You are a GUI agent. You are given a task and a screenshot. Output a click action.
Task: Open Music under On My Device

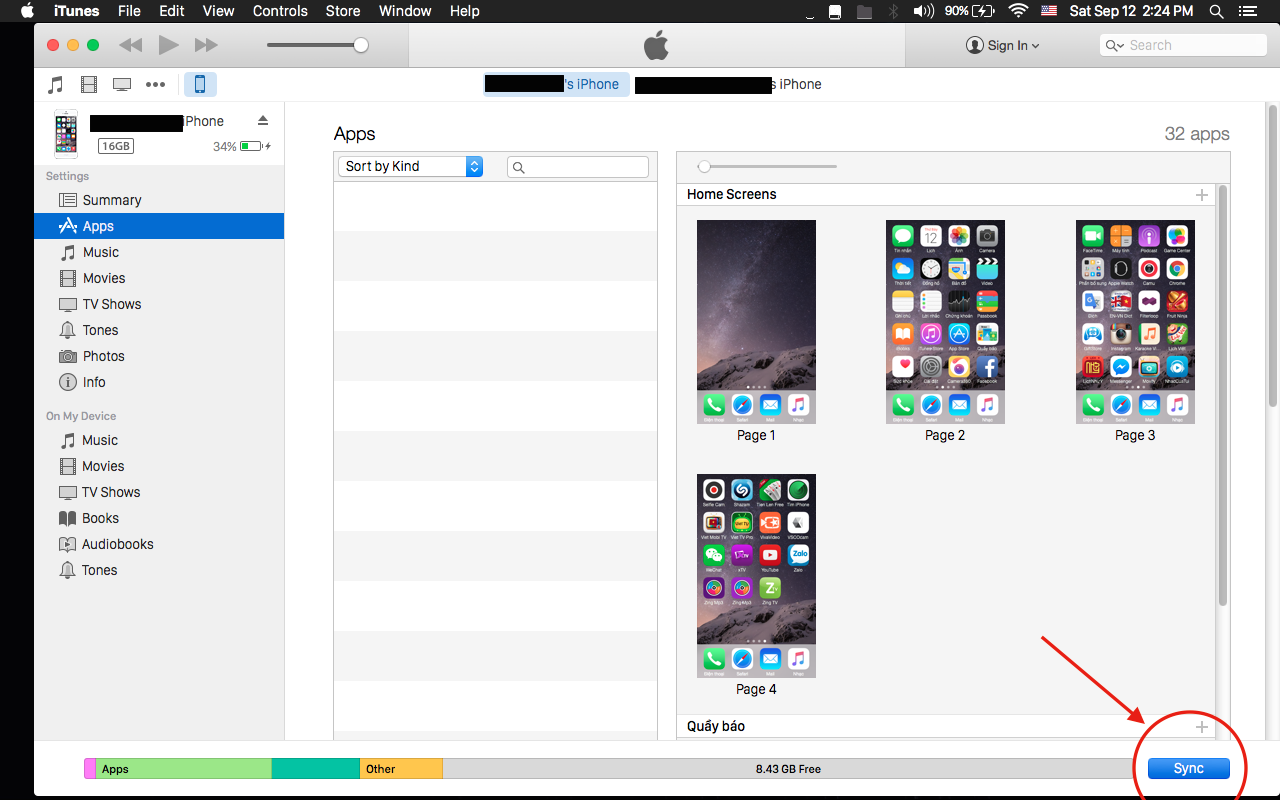pos(159,440)
